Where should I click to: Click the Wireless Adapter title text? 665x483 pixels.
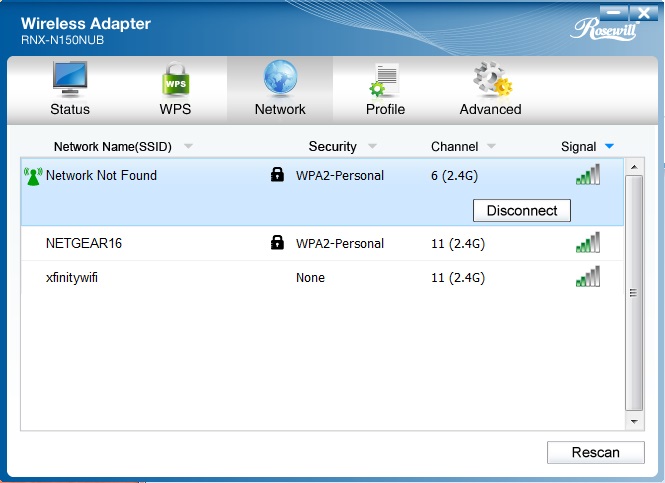[x=86, y=23]
